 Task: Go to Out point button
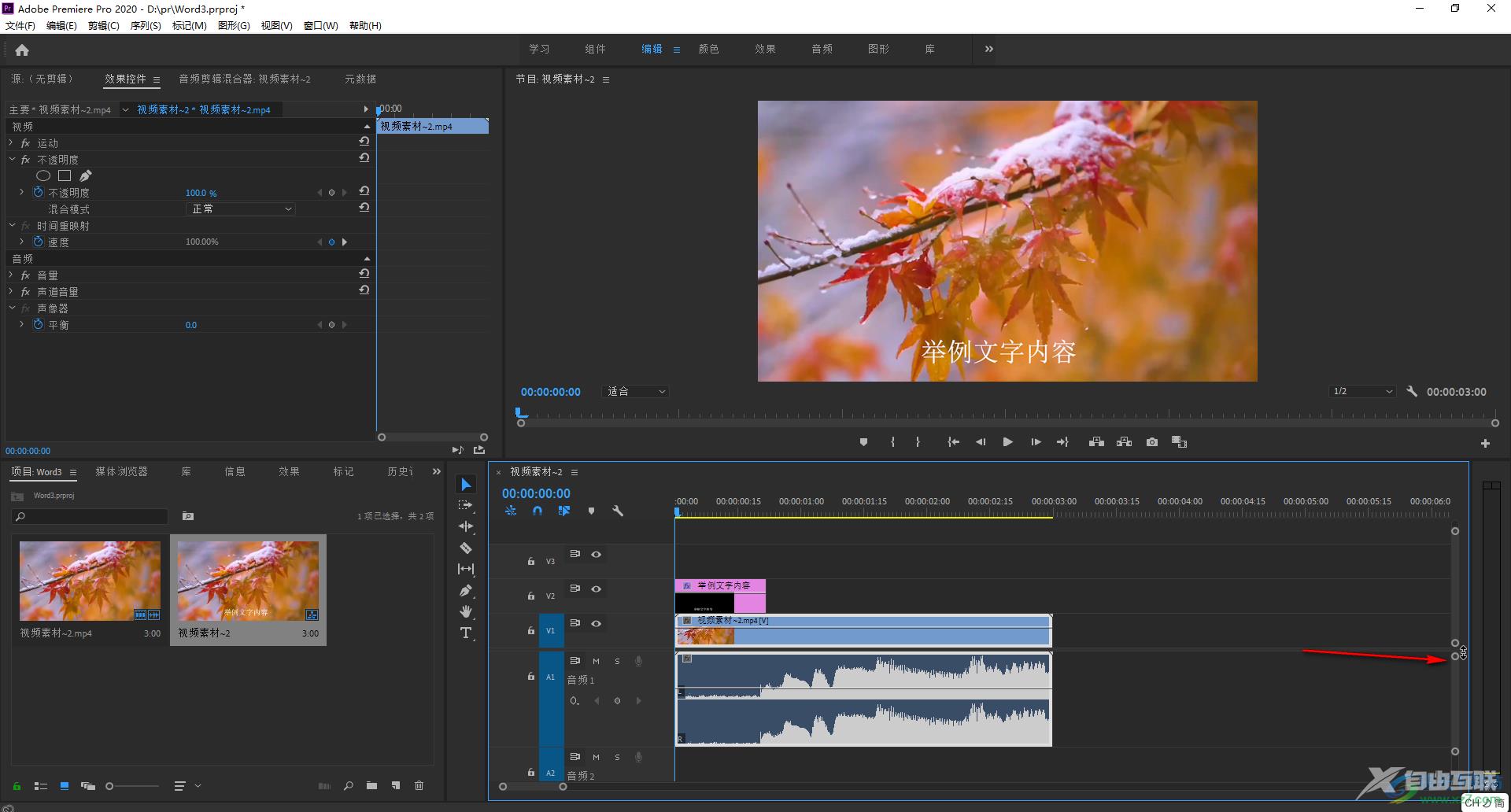pyautogui.click(x=1062, y=442)
